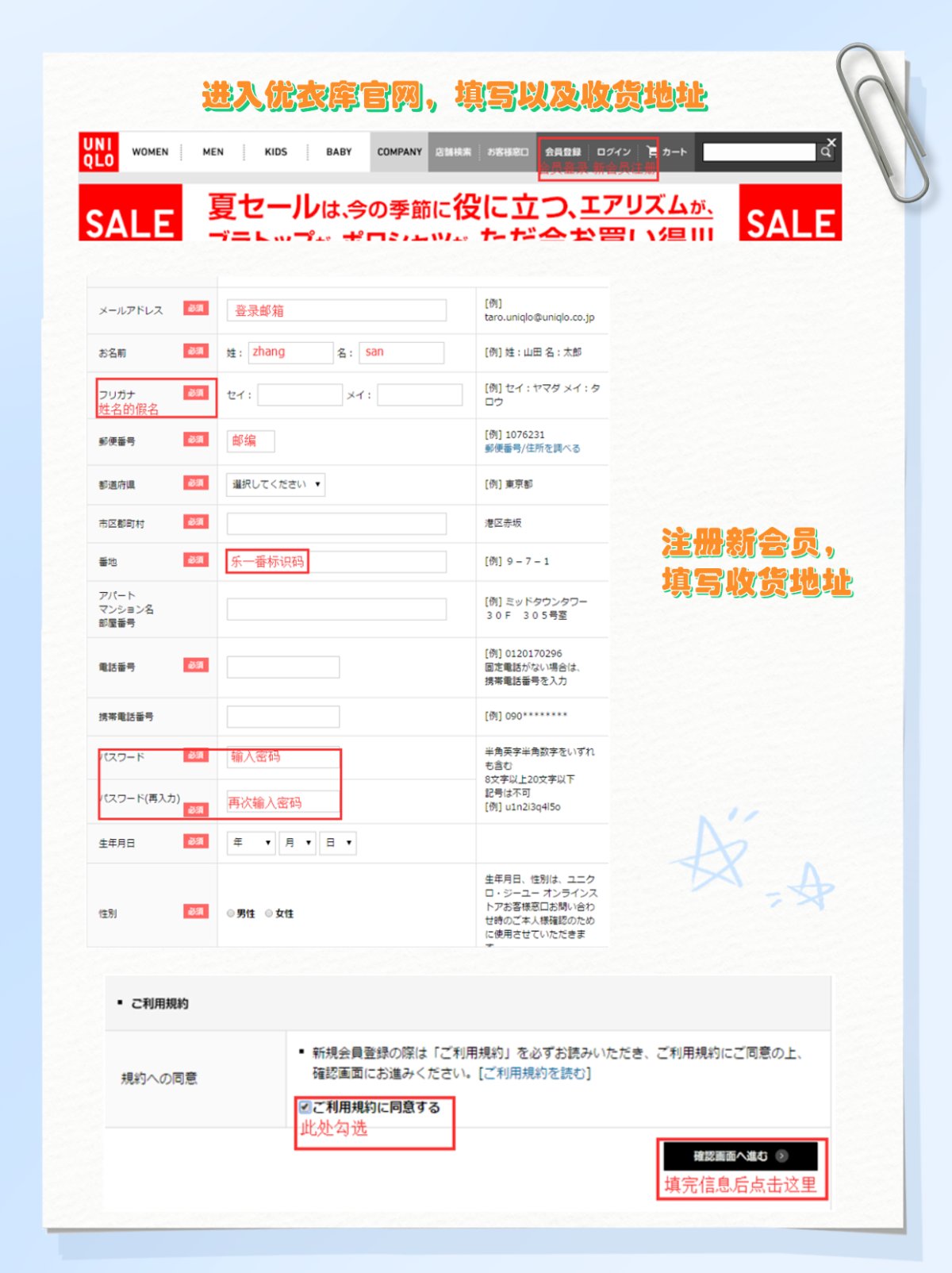
Task: Open the 月 birth month dropdown
Action: click(297, 843)
